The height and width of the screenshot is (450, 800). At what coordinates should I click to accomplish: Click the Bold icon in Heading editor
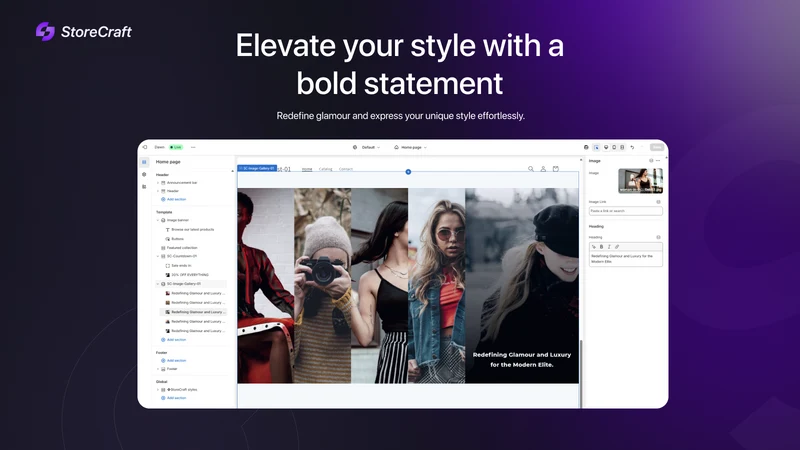click(601, 247)
